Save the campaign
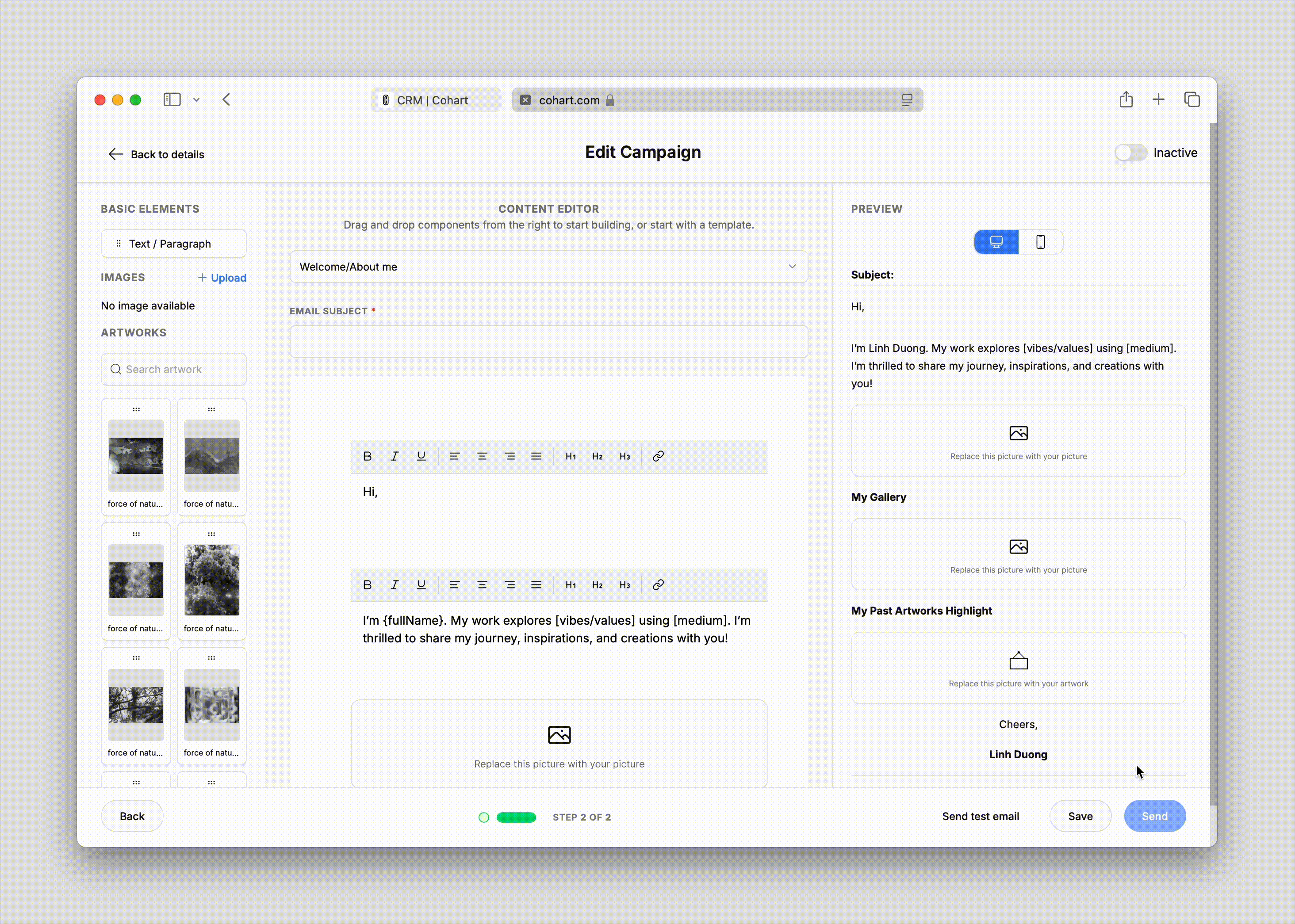 (x=1080, y=817)
